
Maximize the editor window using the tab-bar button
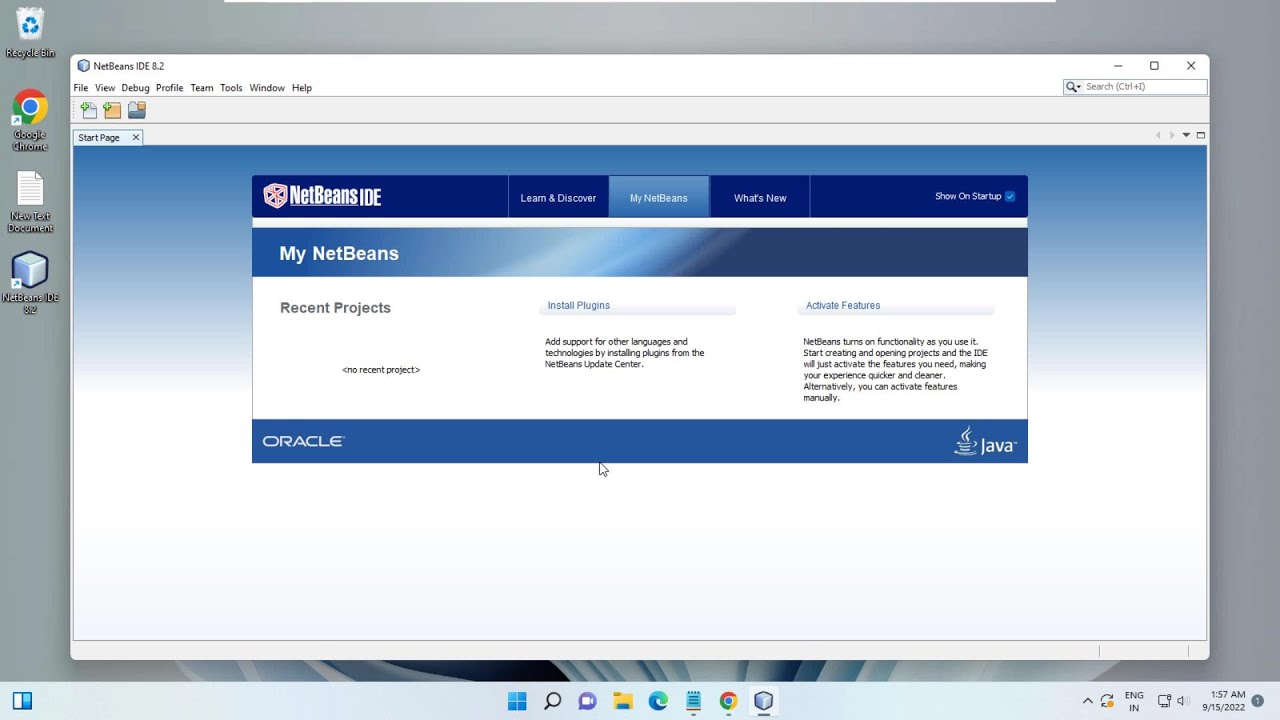pos(1201,135)
